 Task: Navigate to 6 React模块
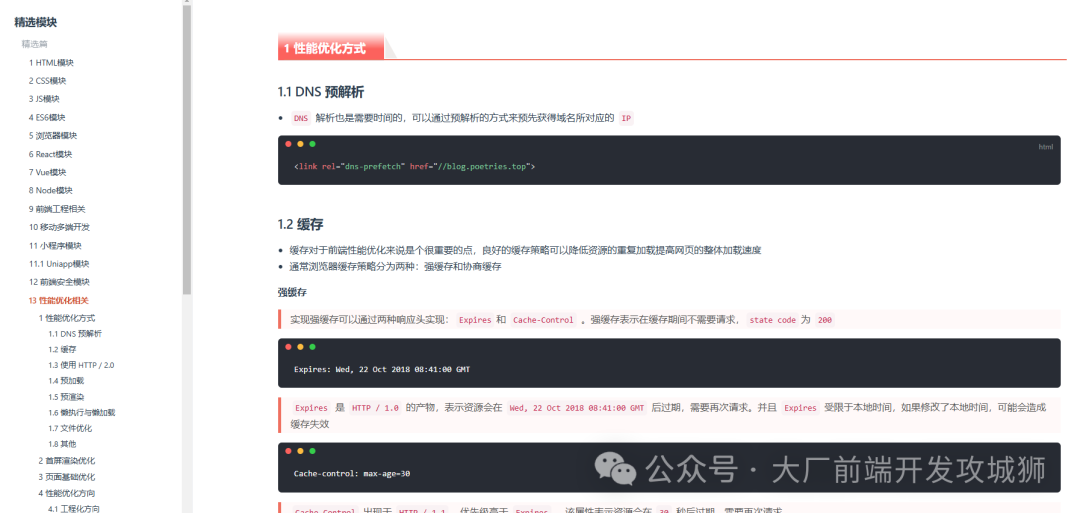(50, 154)
